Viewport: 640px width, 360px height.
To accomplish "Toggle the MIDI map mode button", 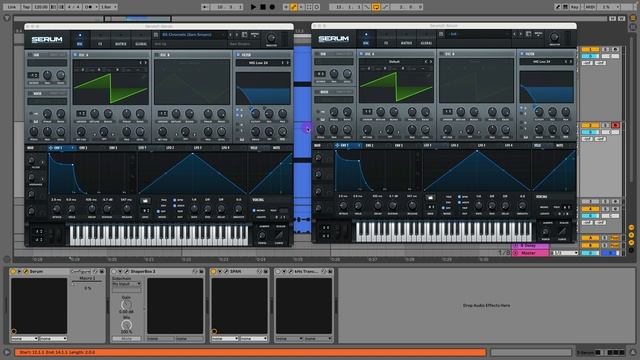I will pyautogui.click(x=590, y=7).
